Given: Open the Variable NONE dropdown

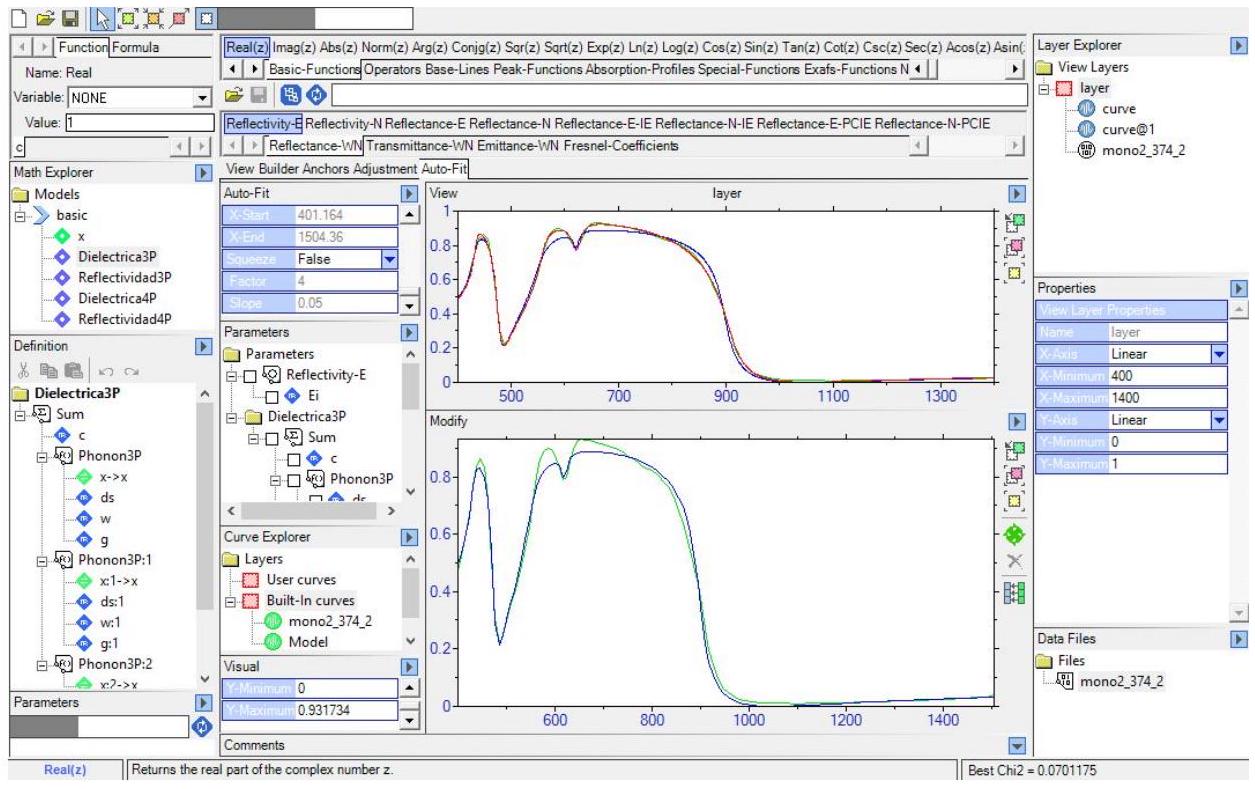Looking at the screenshot, I should pyautogui.click(x=201, y=98).
